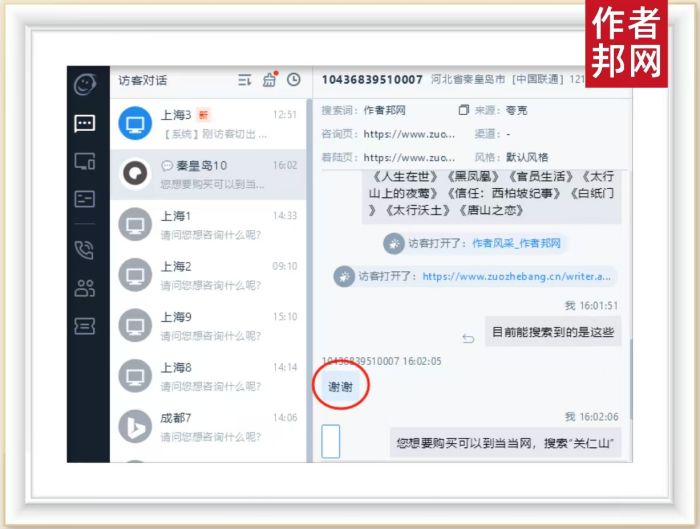This screenshot has width=700, height=529.
Task: Open the contacts people icon in sidebar
Action: (x=85, y=288)
